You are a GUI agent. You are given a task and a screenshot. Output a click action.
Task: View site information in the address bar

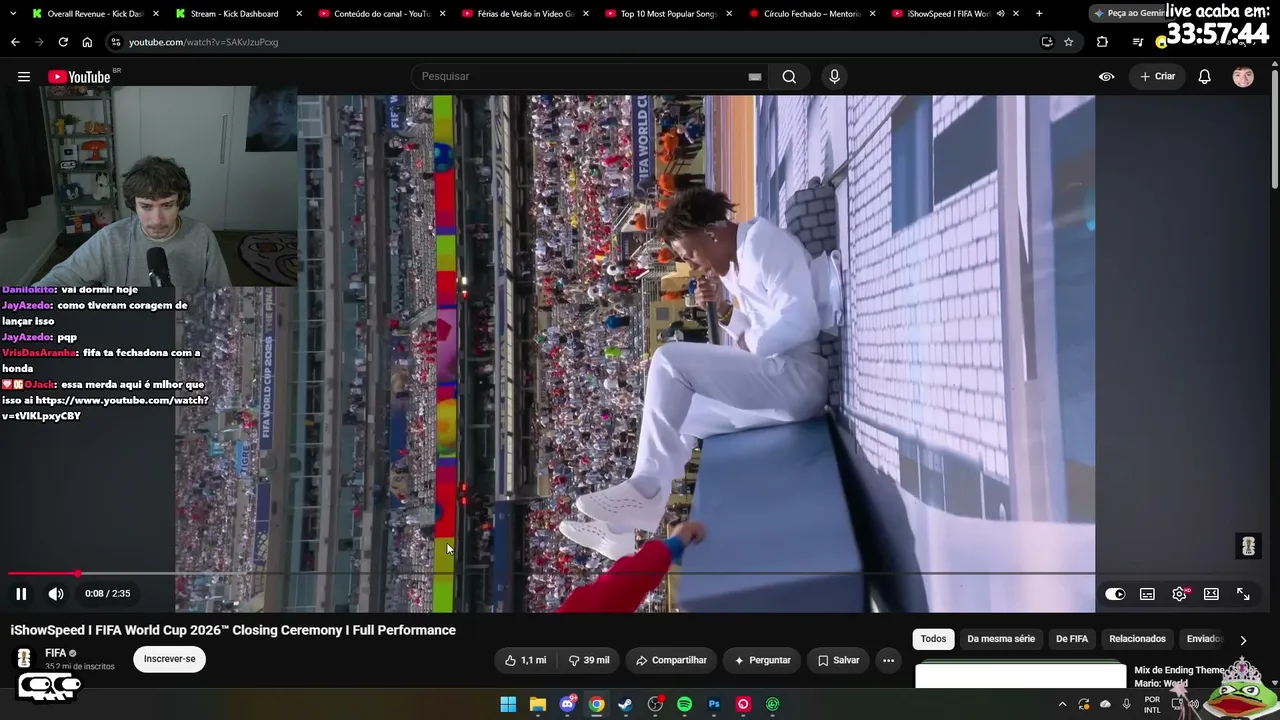click(x=116, y=42)
